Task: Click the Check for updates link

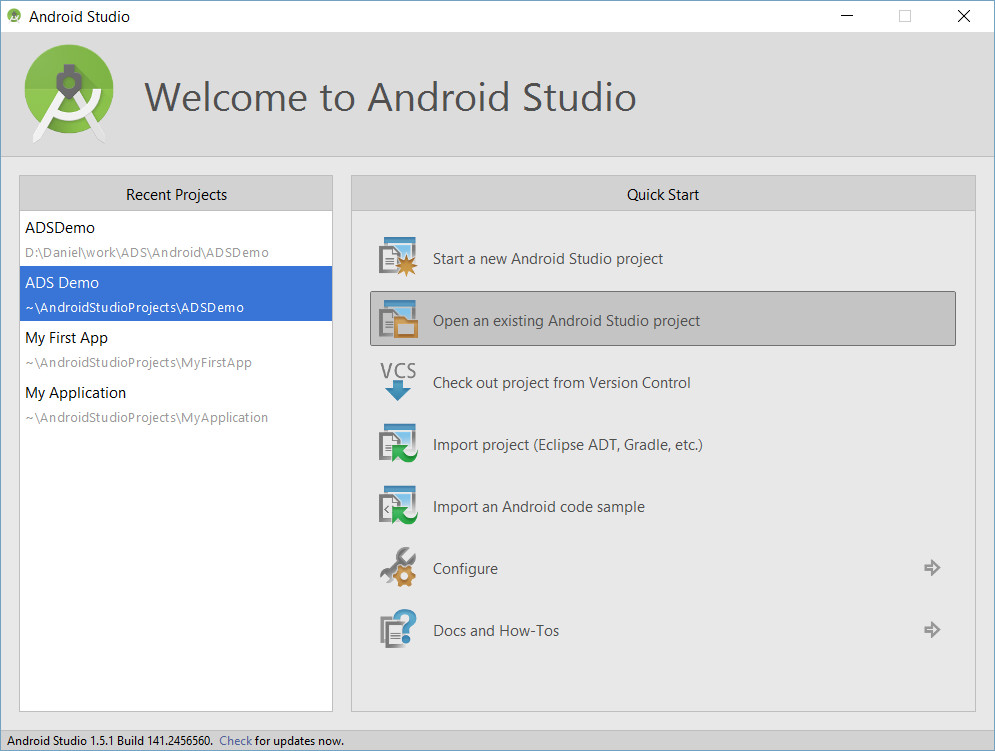Action: pos(235,741)
